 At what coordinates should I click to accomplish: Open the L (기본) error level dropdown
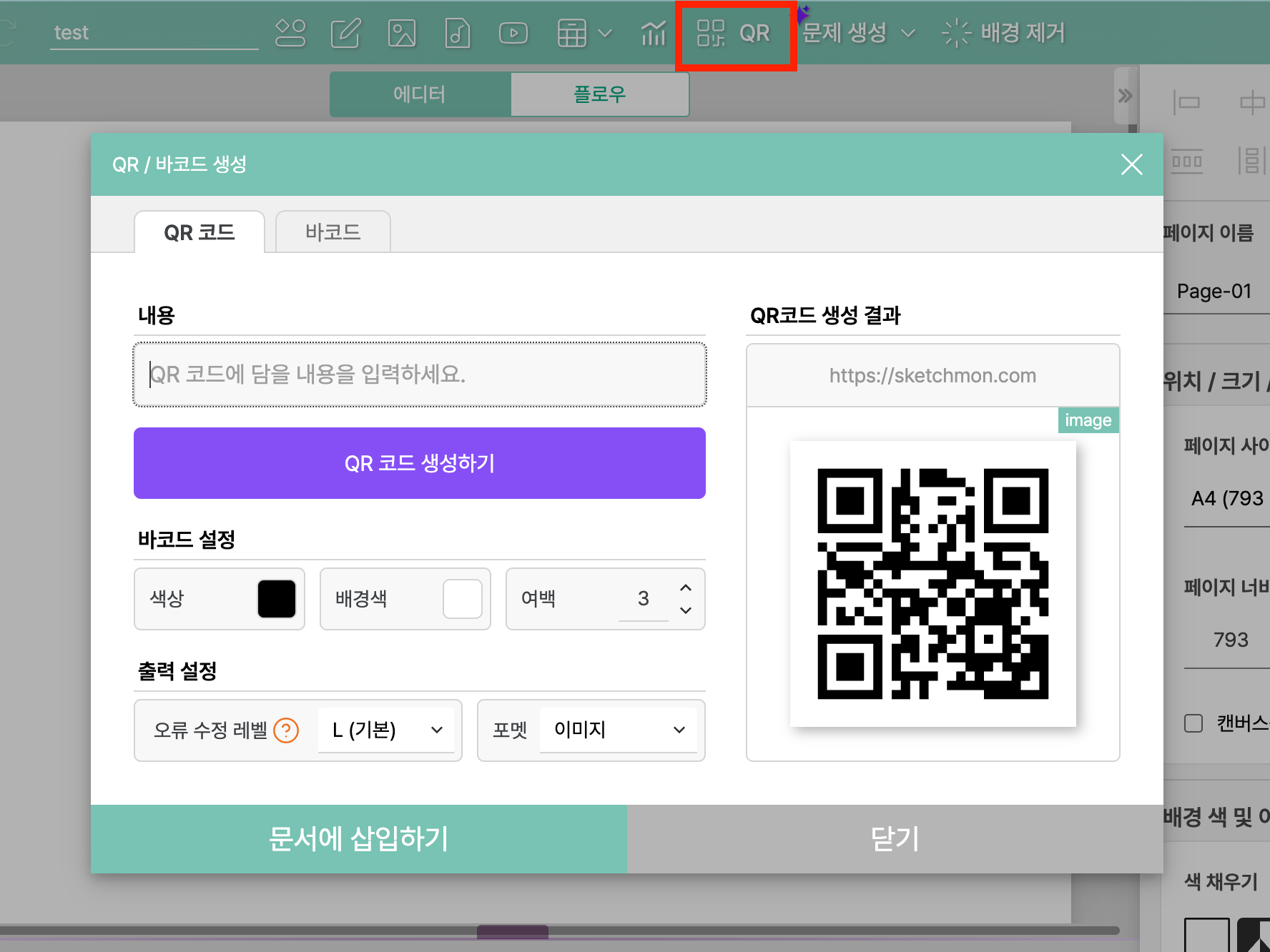point(386,730)
